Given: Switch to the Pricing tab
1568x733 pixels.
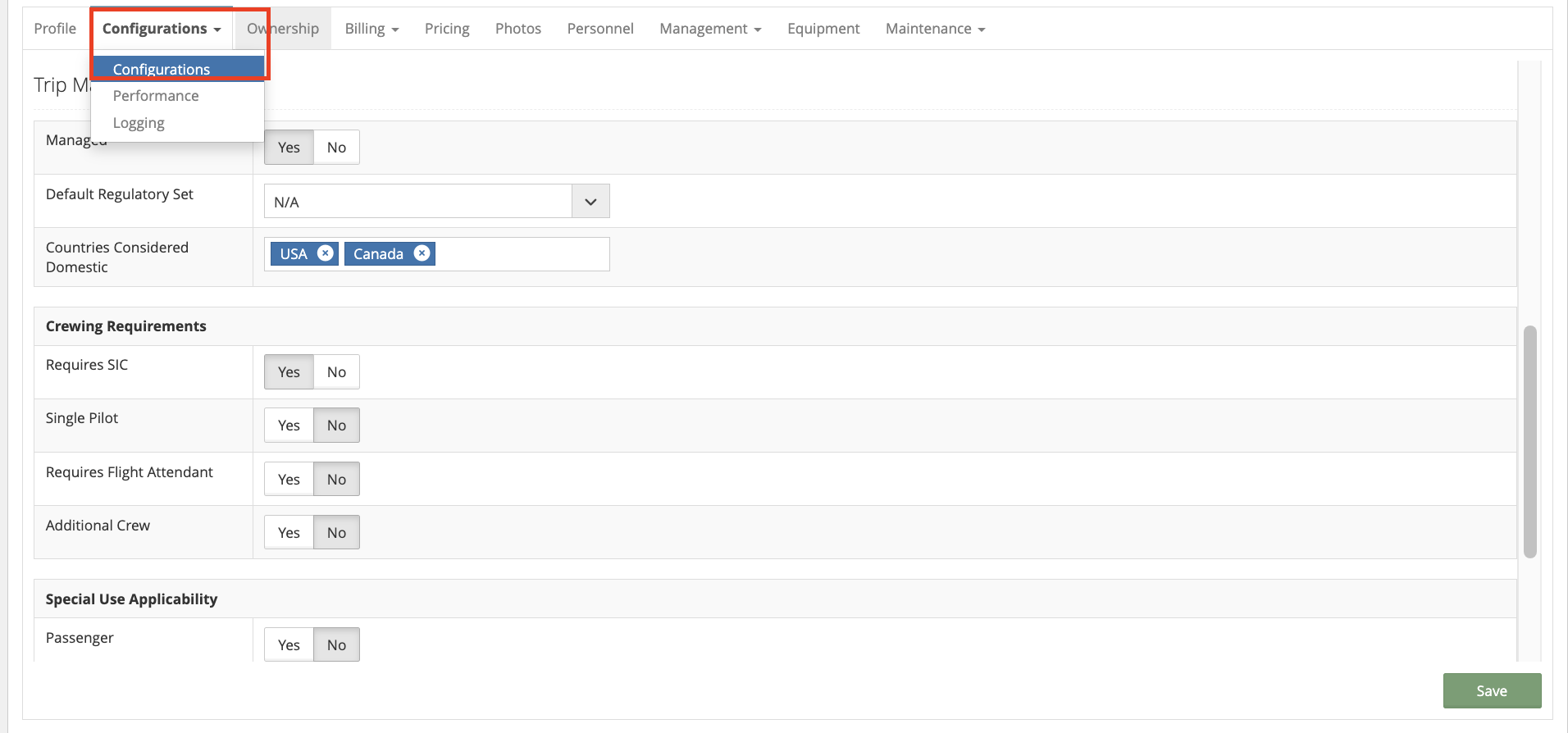Looking at the screenshot, I should tap(447, 29).
